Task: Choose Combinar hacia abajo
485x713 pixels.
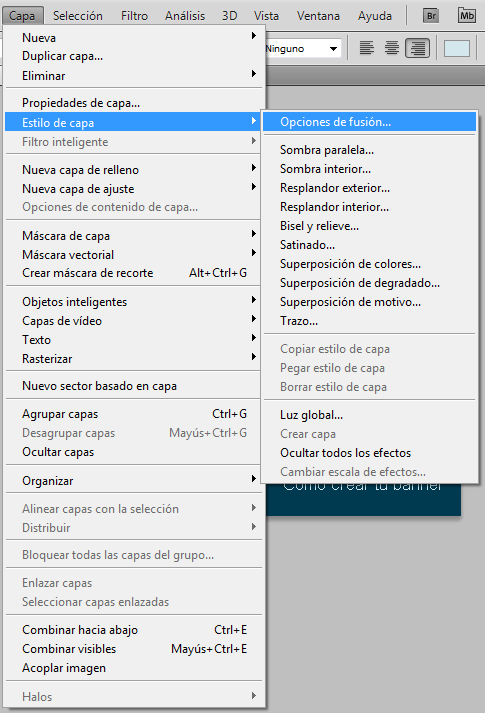Action: 134,630
